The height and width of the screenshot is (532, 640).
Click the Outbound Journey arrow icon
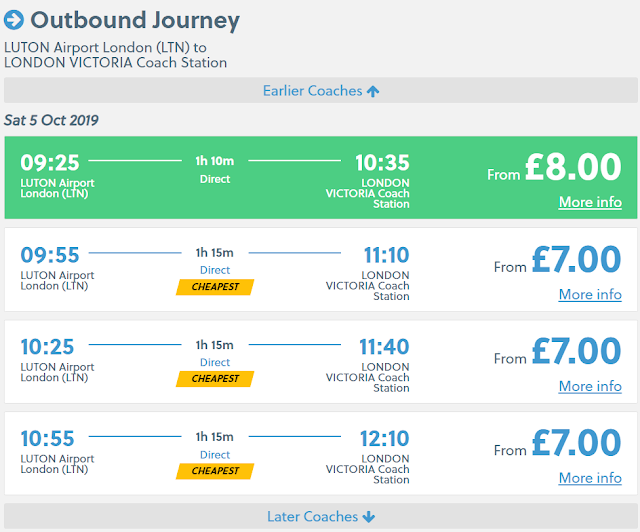(15, 20)
